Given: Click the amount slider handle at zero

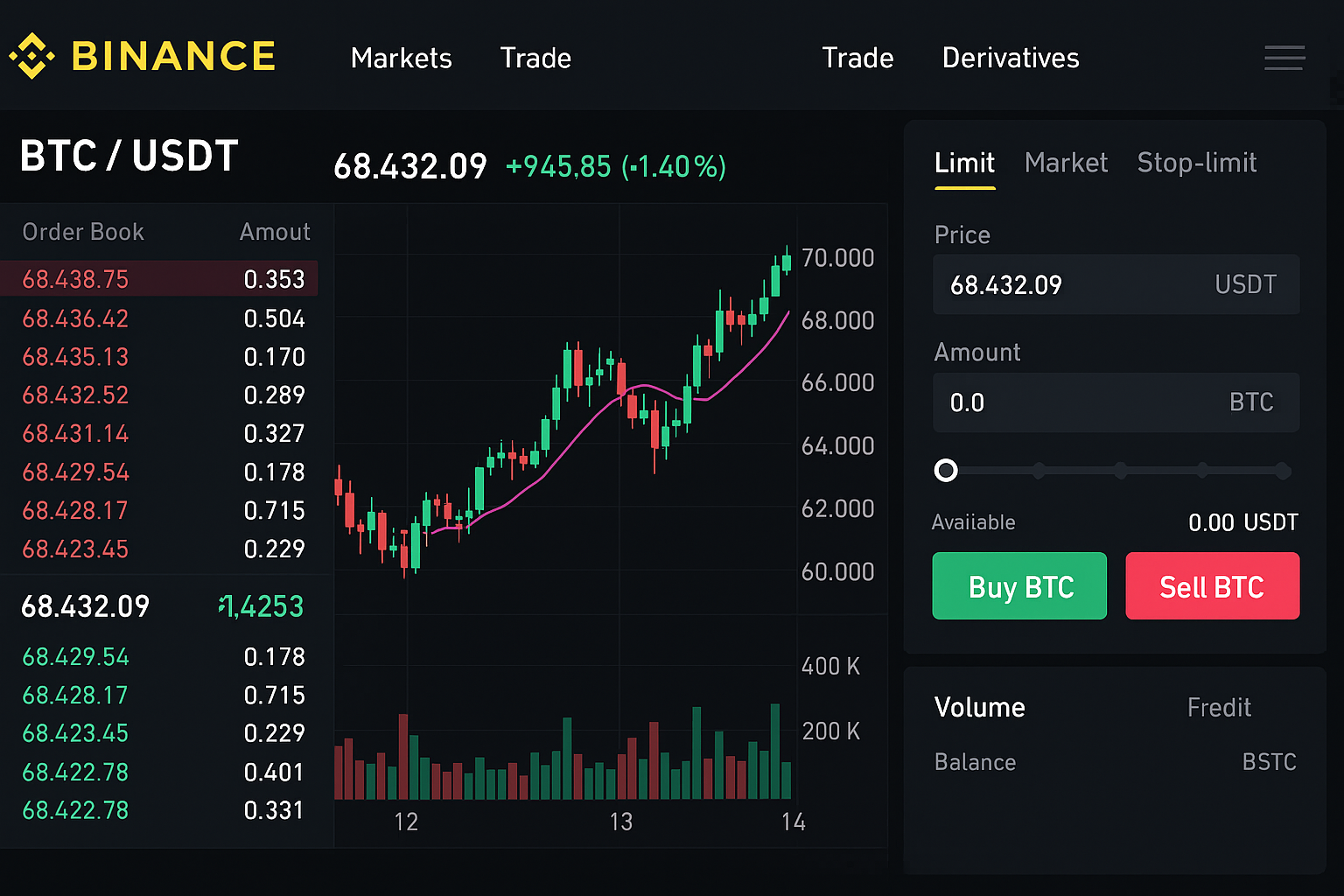Looking at the screenshot, I should pos(946,471).
